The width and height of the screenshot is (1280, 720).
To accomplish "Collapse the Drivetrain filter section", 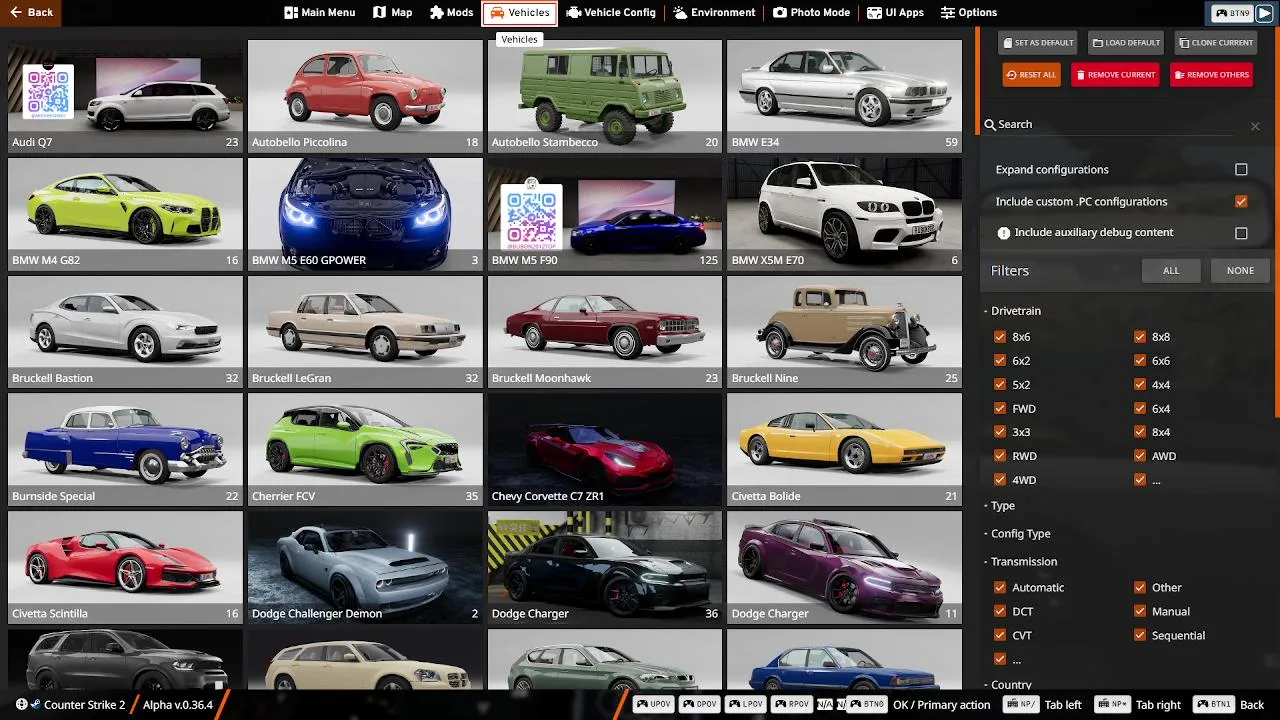I will (x=1012, y=311).
